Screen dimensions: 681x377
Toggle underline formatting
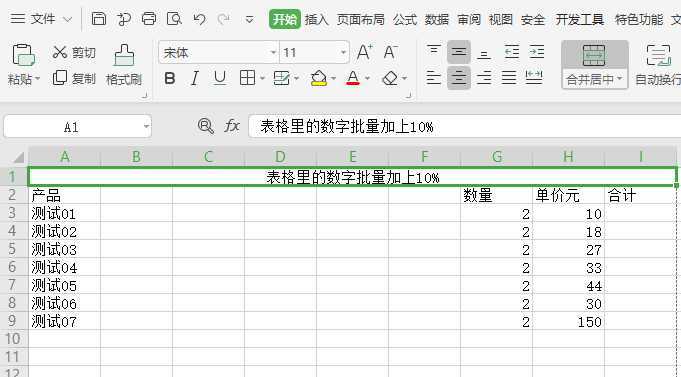(x=220, y=78)
